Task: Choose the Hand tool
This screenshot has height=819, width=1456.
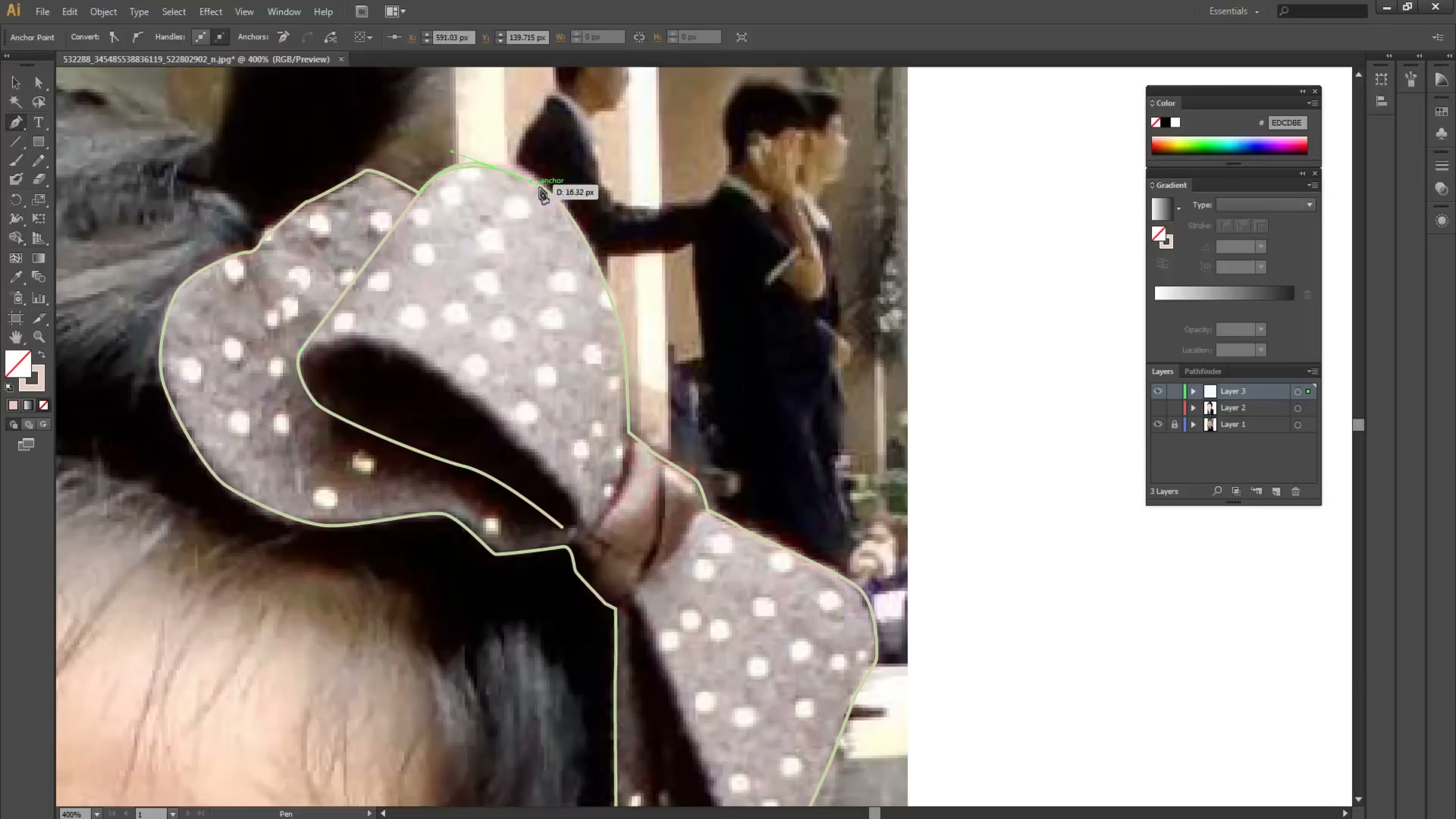Action: [16, 337]
